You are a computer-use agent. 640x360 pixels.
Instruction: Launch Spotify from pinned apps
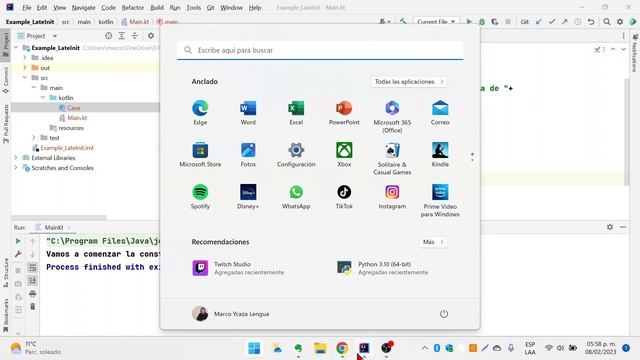(x=200, y=197)
